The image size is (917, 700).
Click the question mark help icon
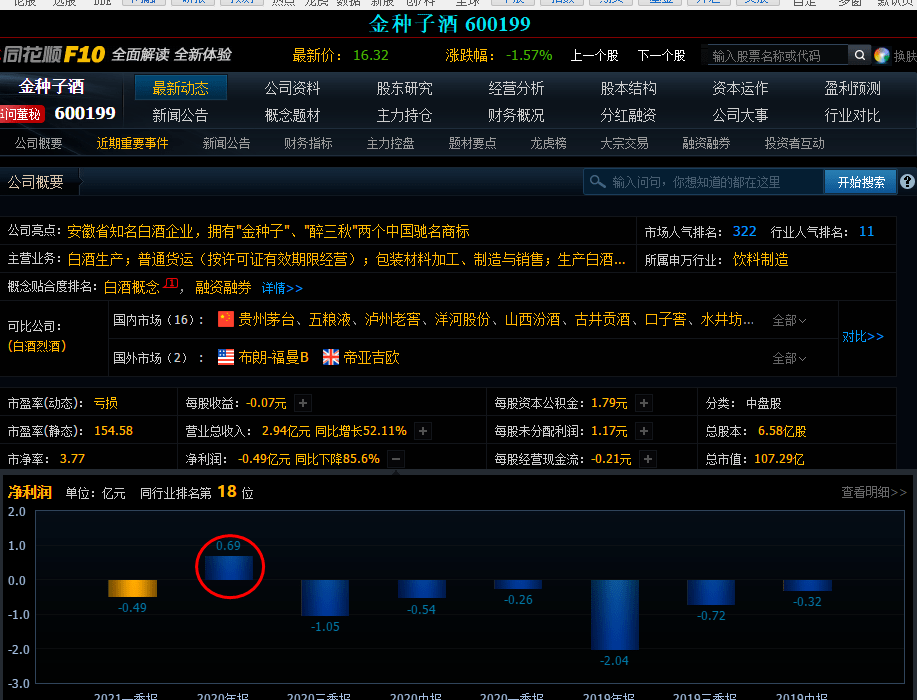click(907, 182)
